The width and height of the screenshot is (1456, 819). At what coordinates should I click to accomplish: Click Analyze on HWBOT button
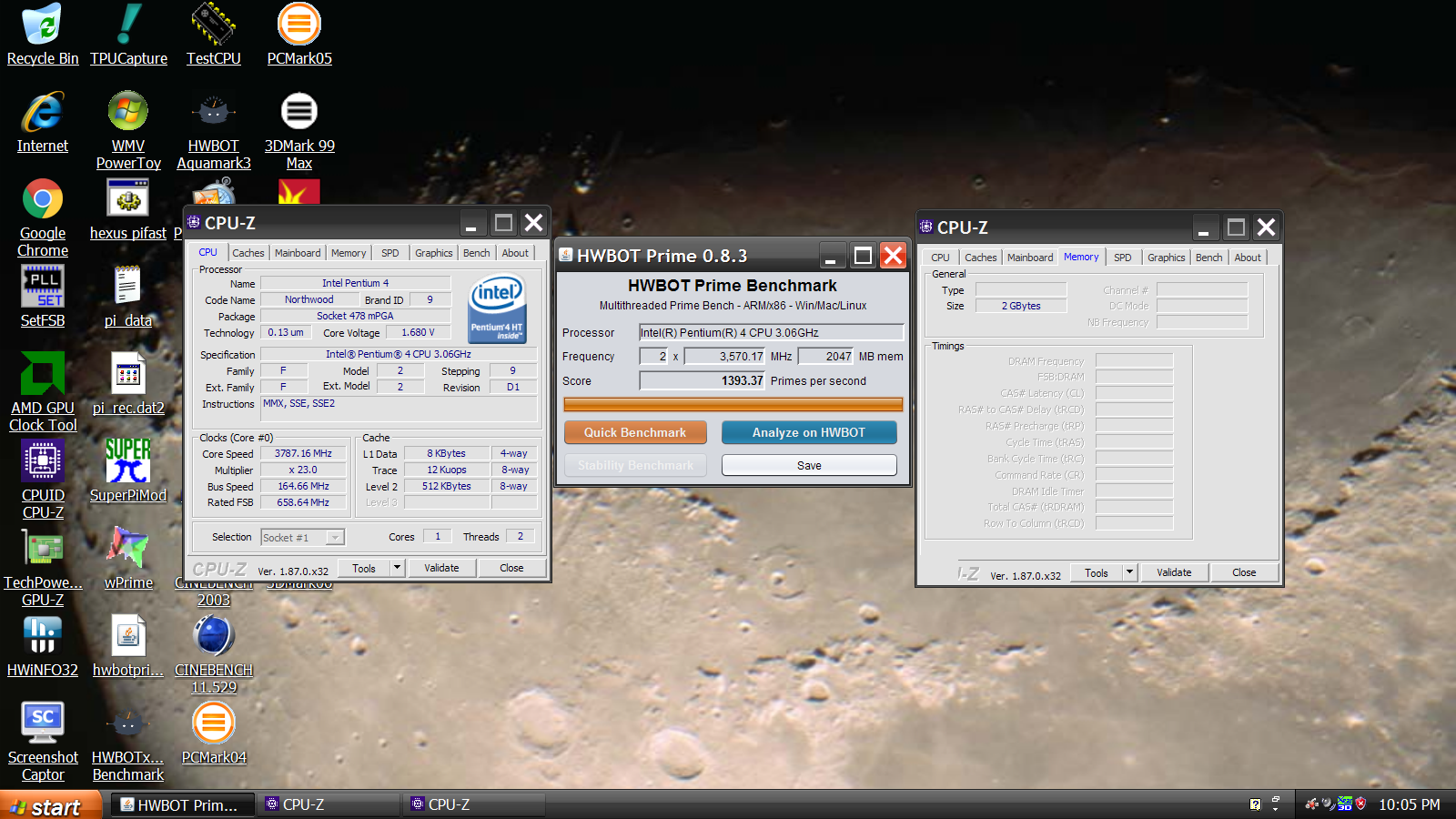pyautogui.click(x=809, y=432)
